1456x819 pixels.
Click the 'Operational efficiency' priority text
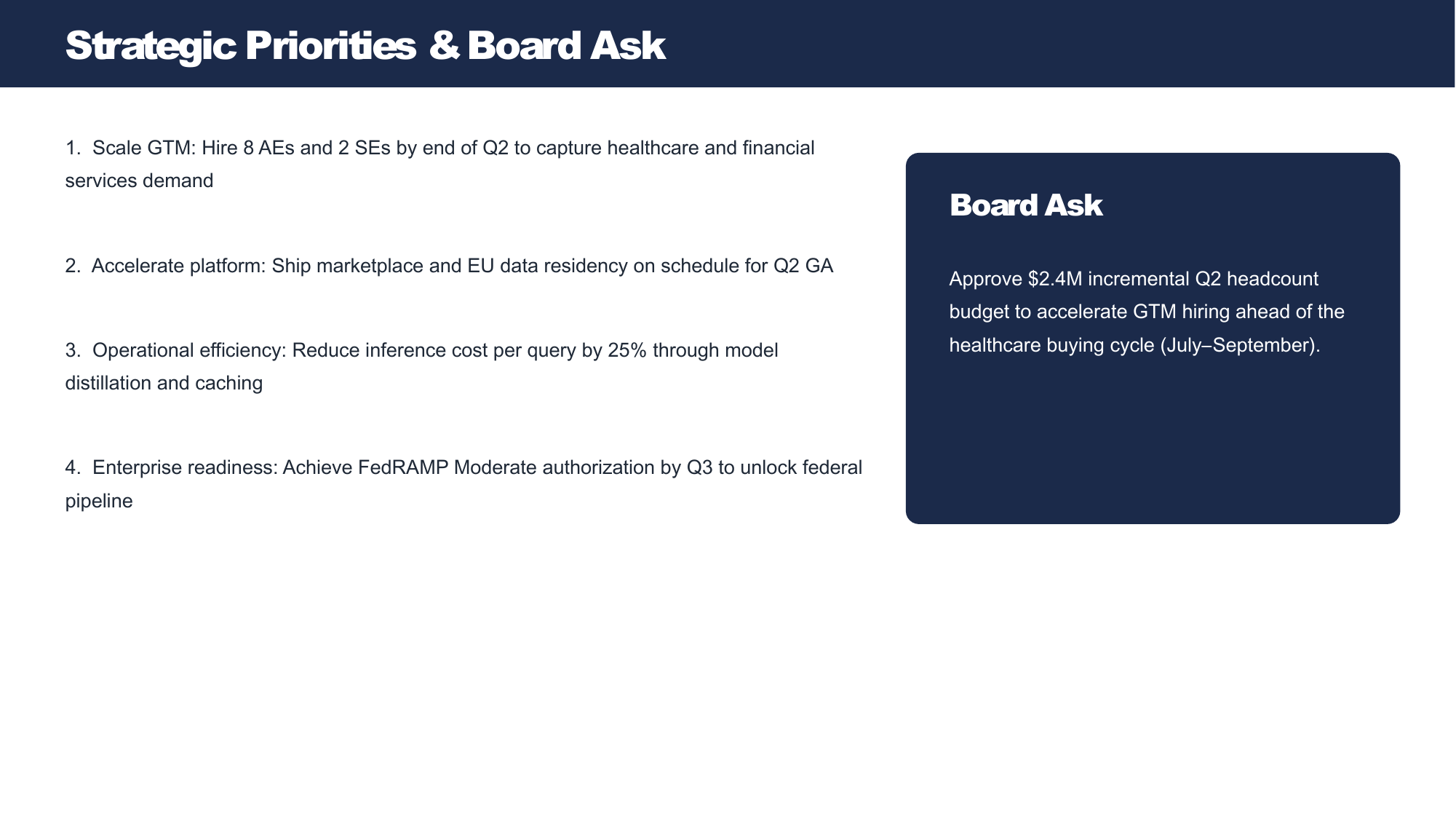click(x=422, y=366)
